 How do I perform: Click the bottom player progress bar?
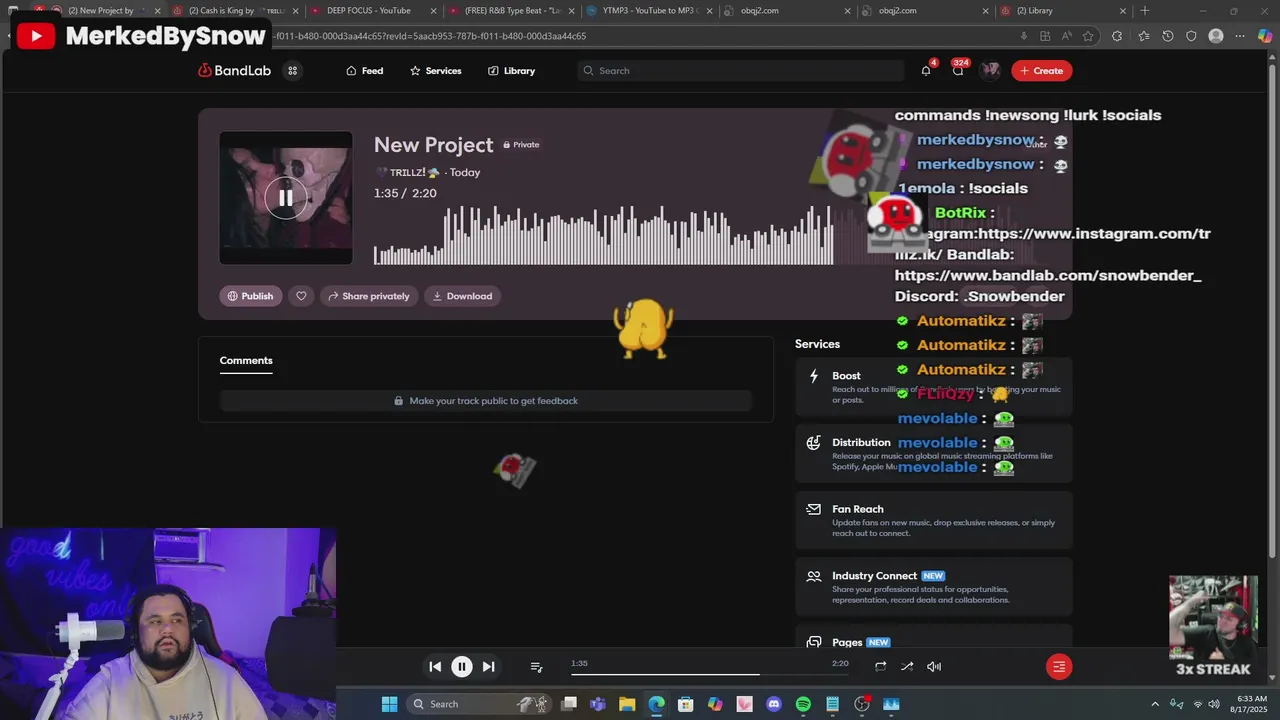pos(710,674)
